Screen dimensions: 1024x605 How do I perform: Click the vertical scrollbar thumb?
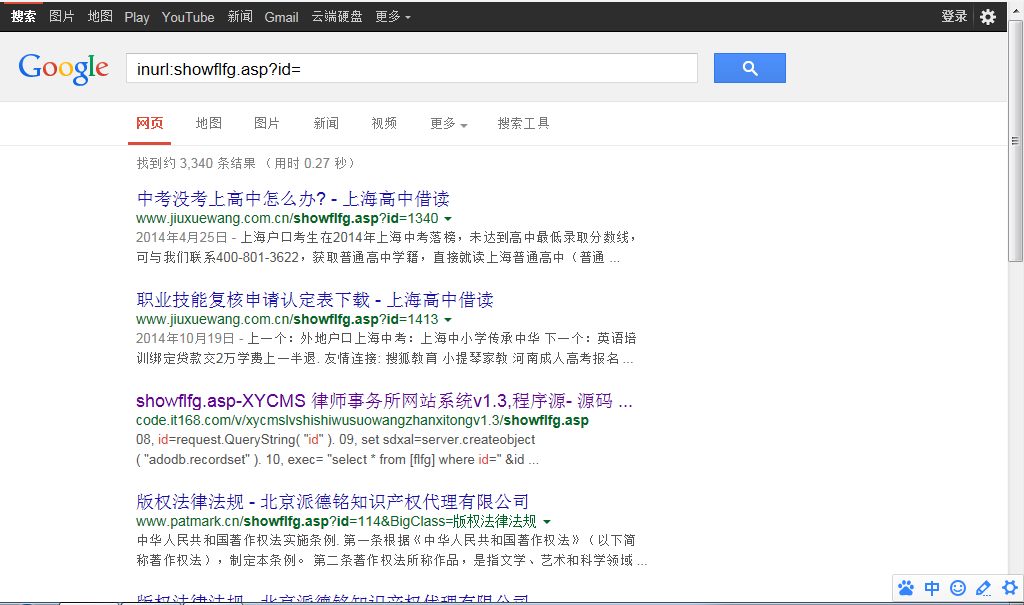click(x=1015, y=140)
